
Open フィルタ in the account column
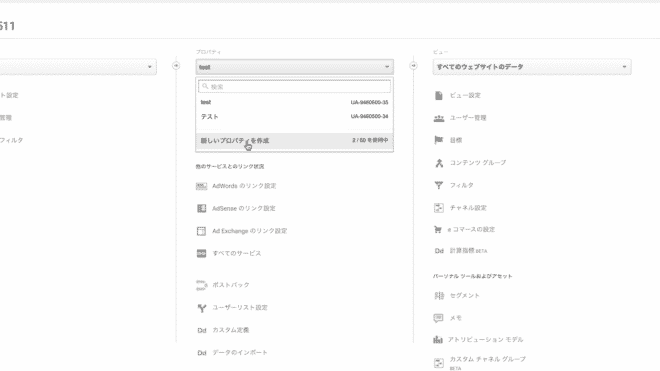[x=11, y=140]
